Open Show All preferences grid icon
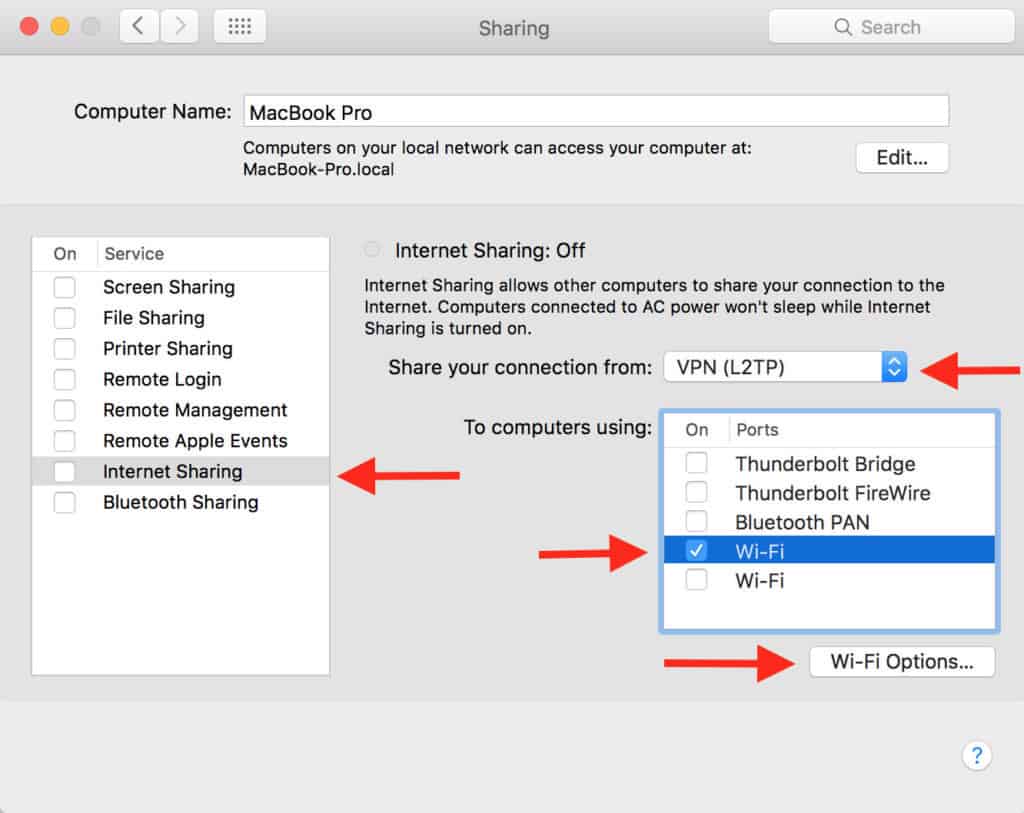 [237, 26]
